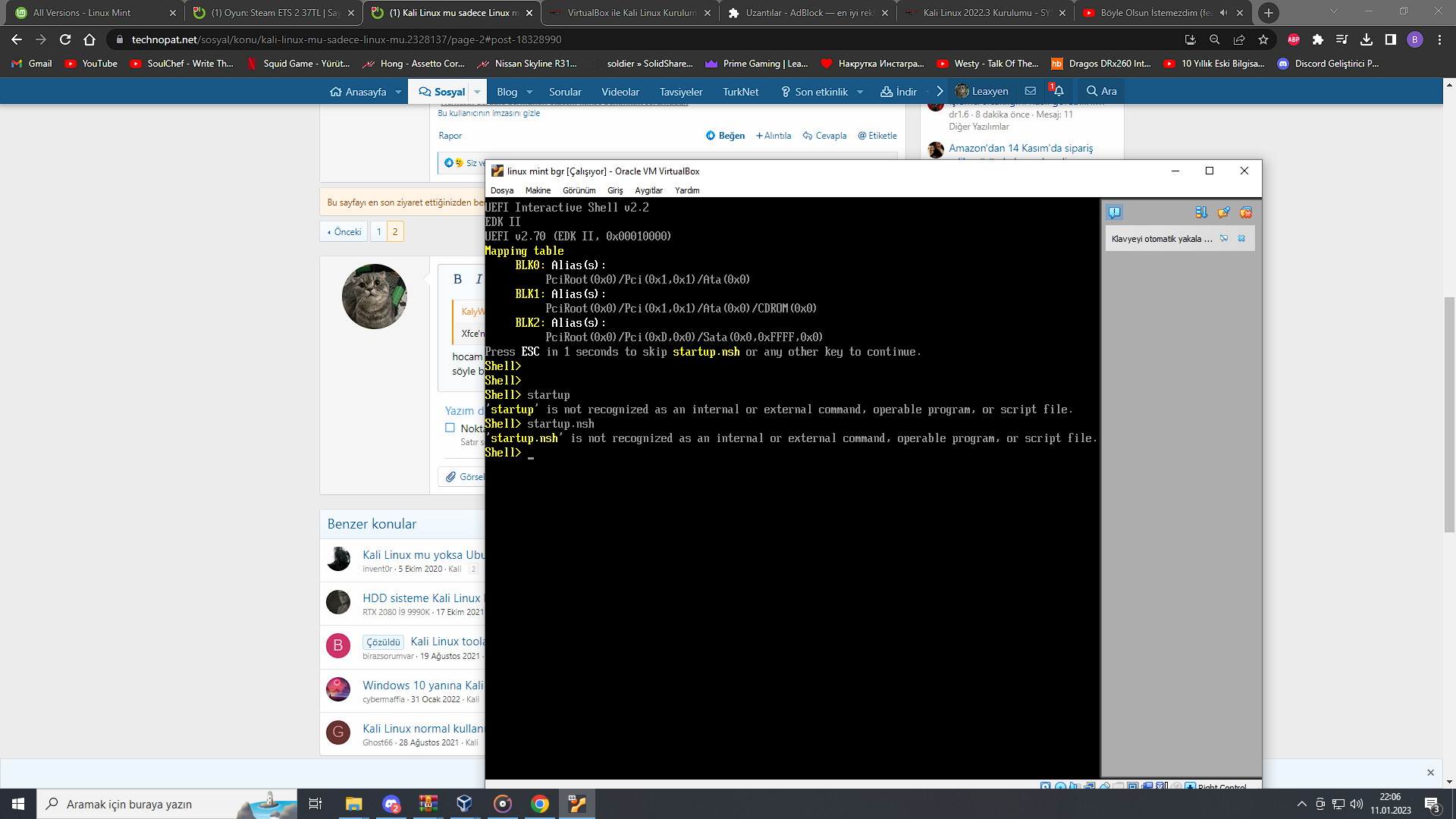Mute the 'Böyle Olsun İstemezdim' tab audio
The width and height of the screenshot is (1456, 819).
point(1223,13)
